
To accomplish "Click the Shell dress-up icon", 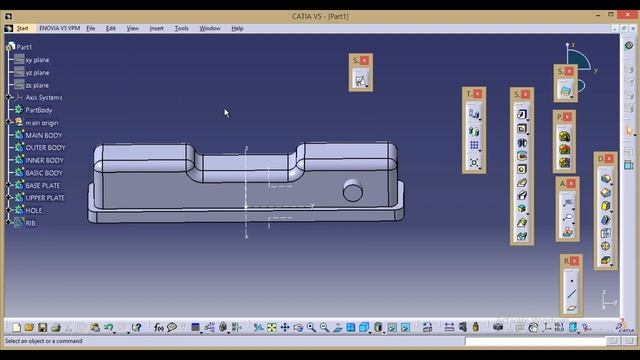I will pos(606,220).
